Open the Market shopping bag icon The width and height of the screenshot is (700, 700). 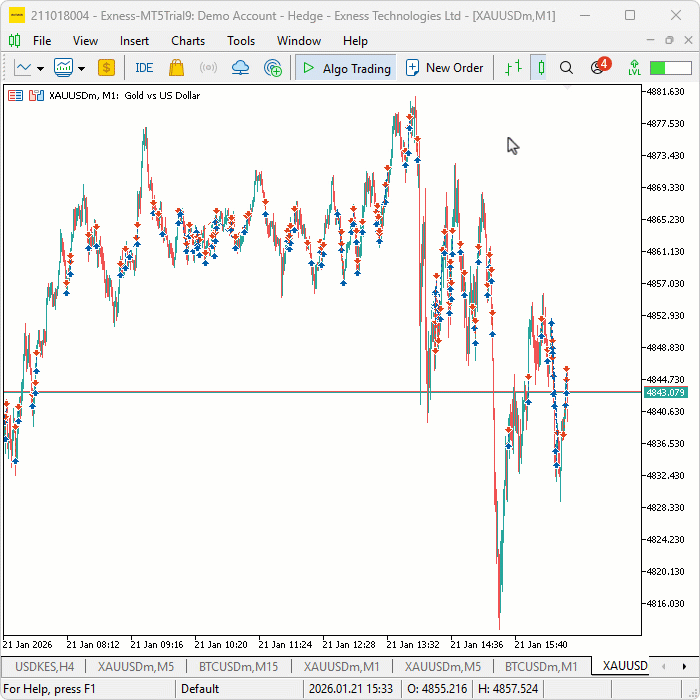(x=176, y=68)
